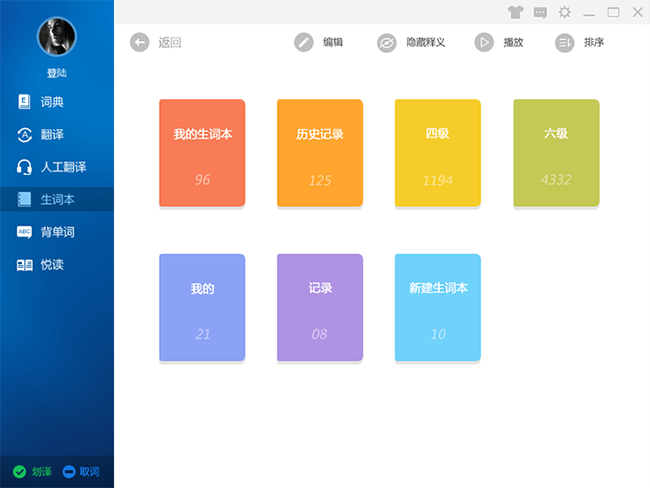650x488 pixels.
Task: Open the yellow 四级 wordbook
Action: click(x=438, y=153)
